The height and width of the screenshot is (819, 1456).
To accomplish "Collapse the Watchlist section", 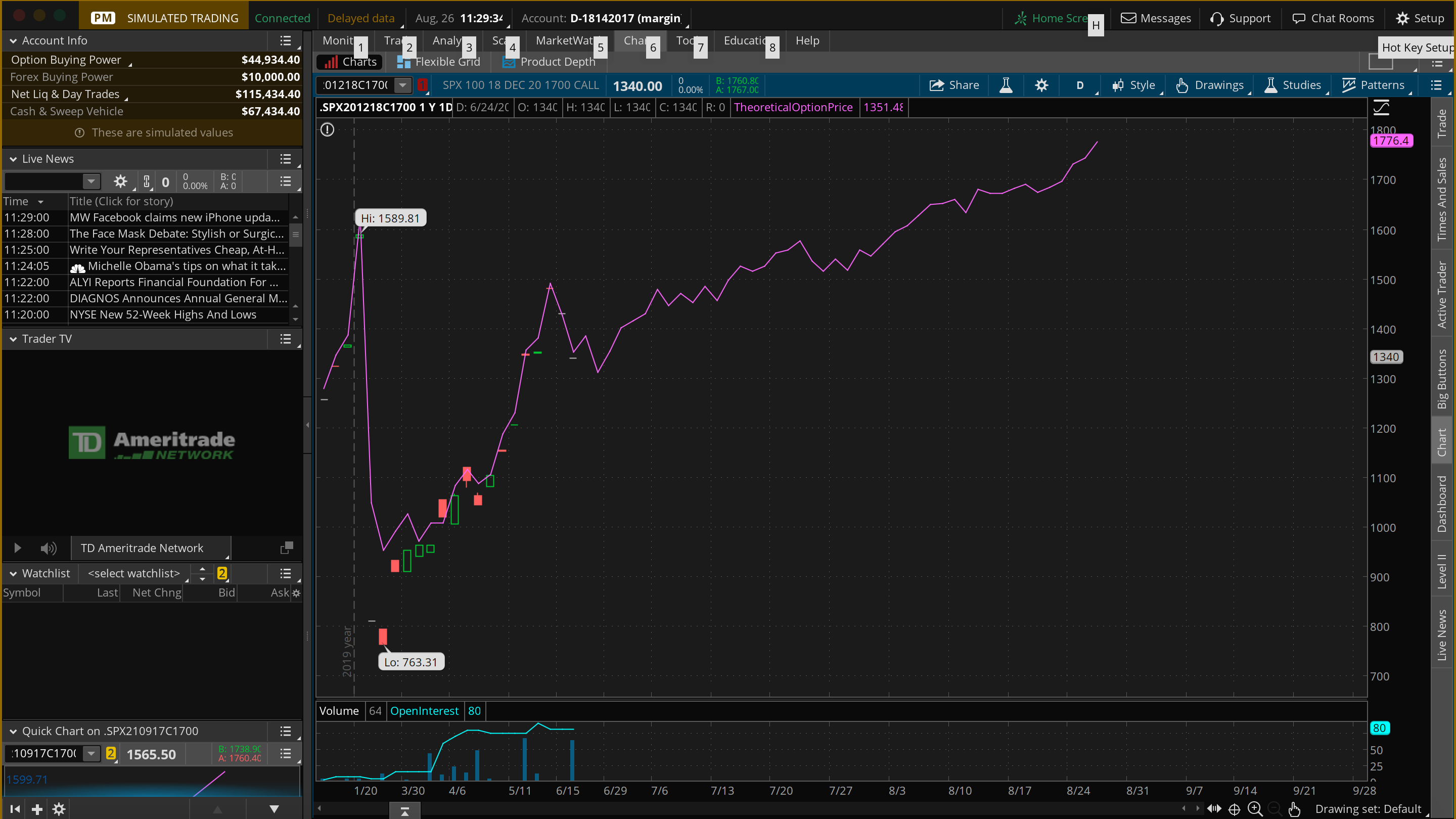I will tap(13, 573).
